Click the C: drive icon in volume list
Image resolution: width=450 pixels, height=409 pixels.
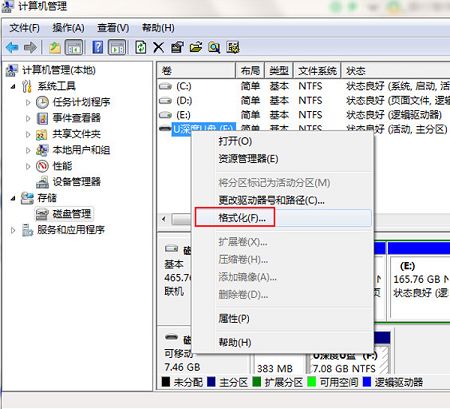(165, 86)
